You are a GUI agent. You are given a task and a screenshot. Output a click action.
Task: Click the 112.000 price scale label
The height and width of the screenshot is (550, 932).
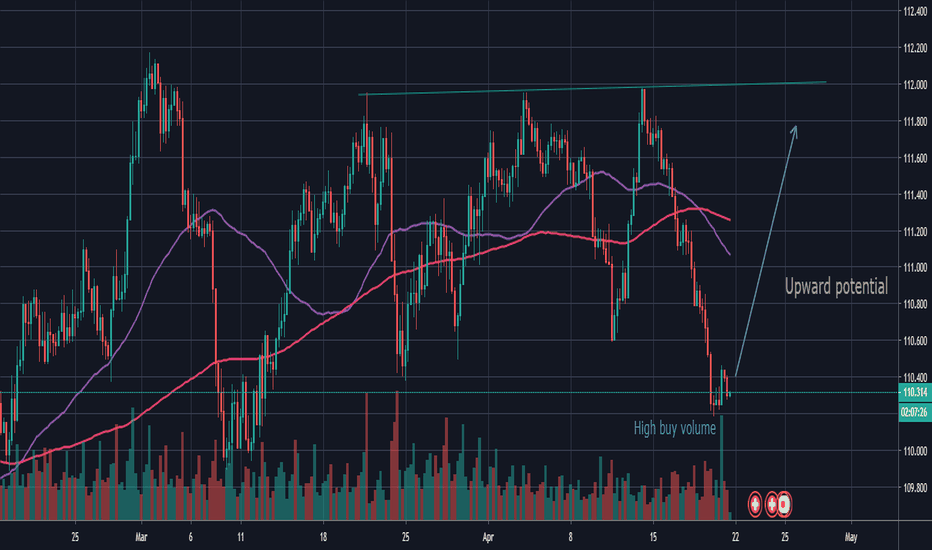click(x=915, y=85)
